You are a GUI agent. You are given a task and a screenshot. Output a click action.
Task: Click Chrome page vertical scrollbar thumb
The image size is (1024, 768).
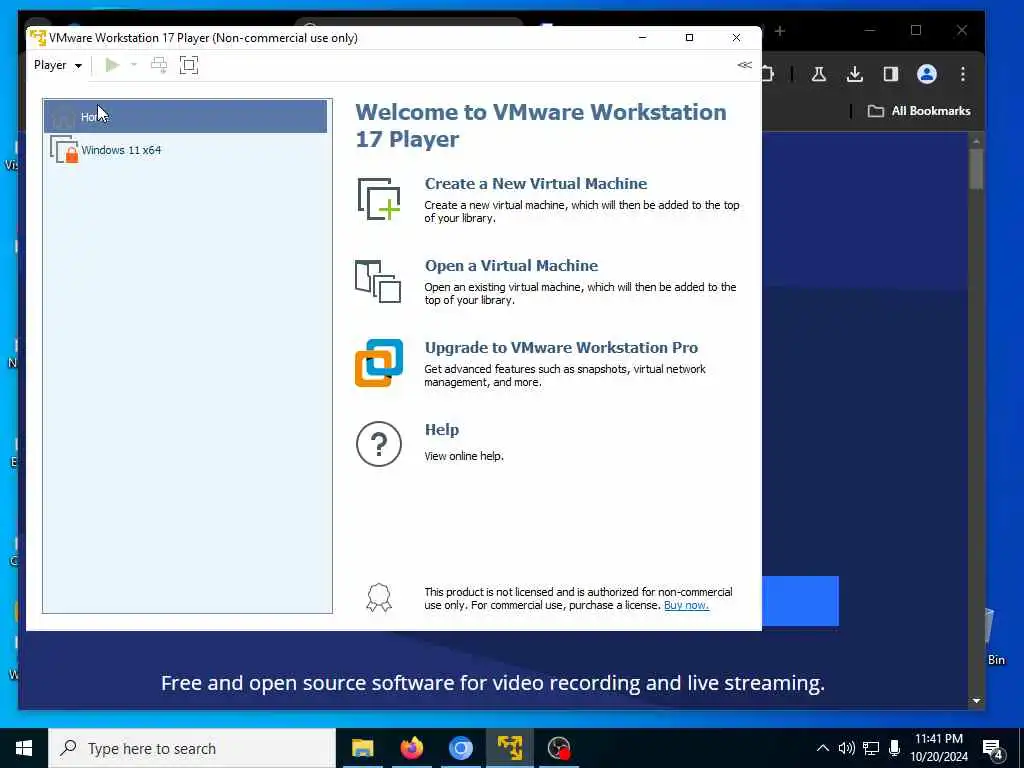(976, 168)
